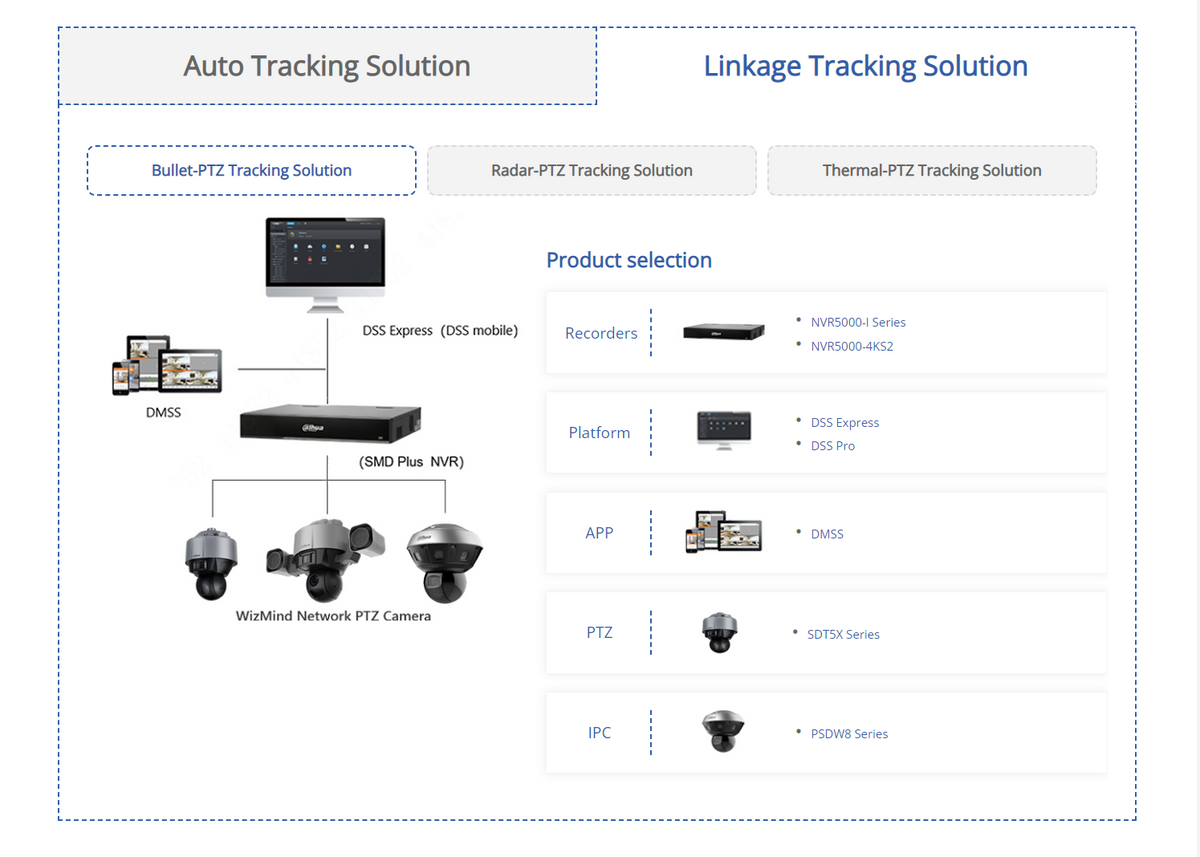Viewport: 1200px width, 857px height.
Task: Click the NVR recorder thumbnail in Recorders row
Action: click(724, 332)
